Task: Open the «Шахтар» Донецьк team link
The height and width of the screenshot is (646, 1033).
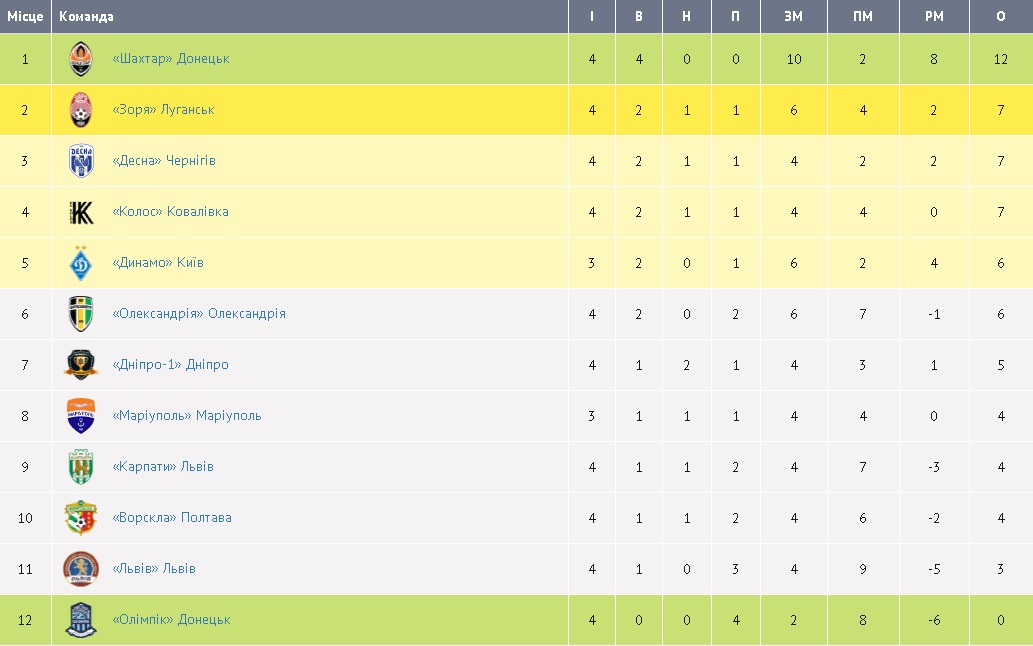Action: point(171,59)
